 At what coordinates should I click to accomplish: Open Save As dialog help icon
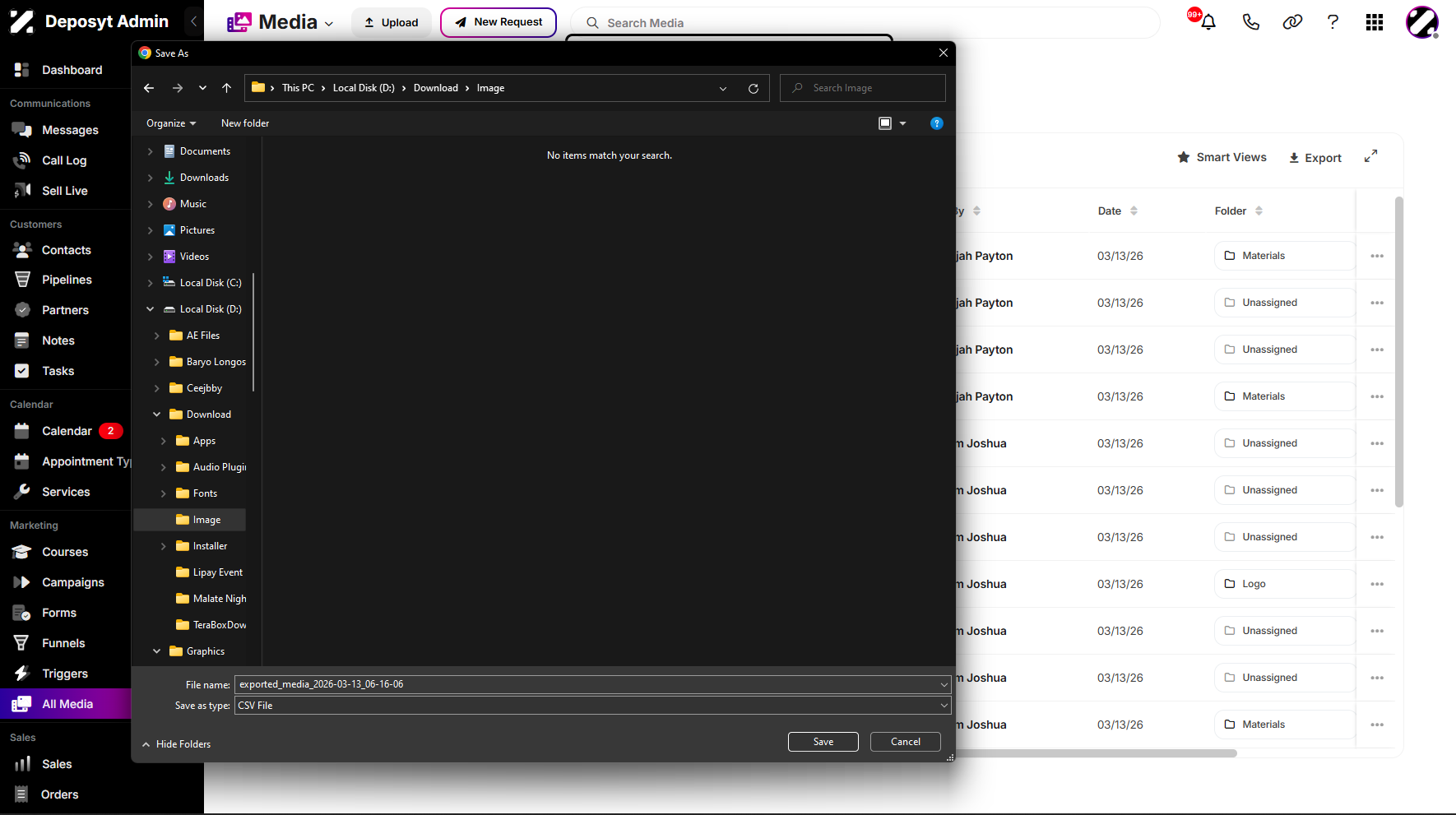937,123
